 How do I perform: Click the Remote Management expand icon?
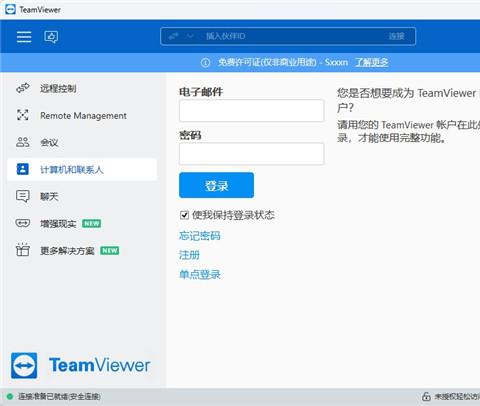[23, 115]
